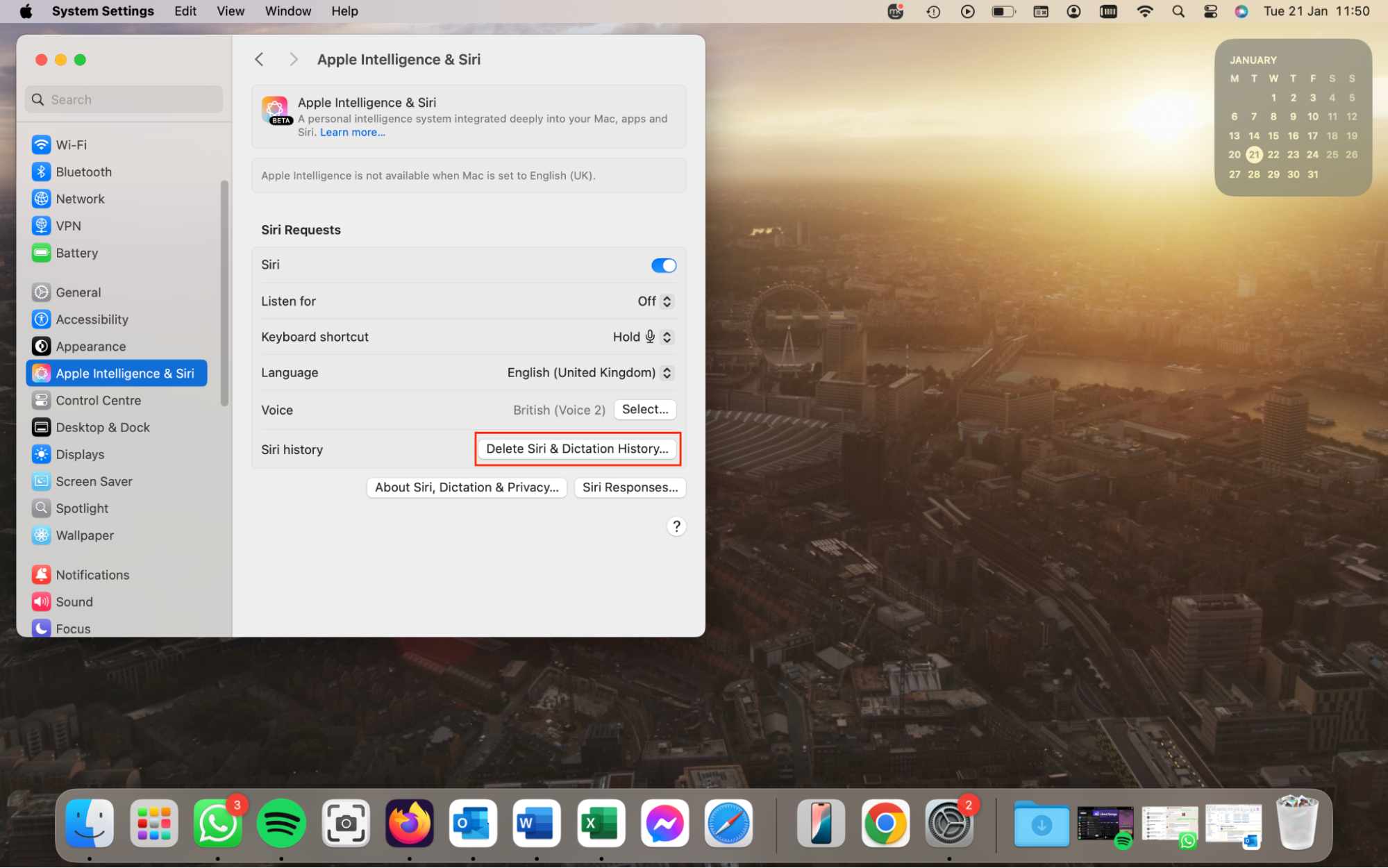Click Select… for Siri voice

coord(645,410)
